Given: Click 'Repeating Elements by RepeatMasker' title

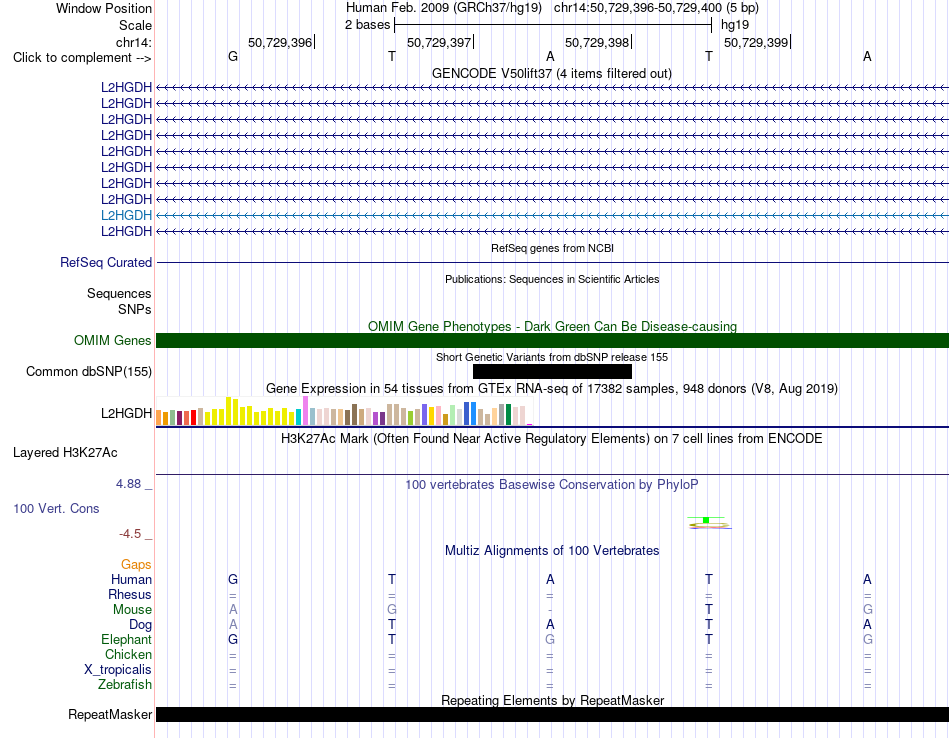Looking at the screenshot, I should pos(553,700).
